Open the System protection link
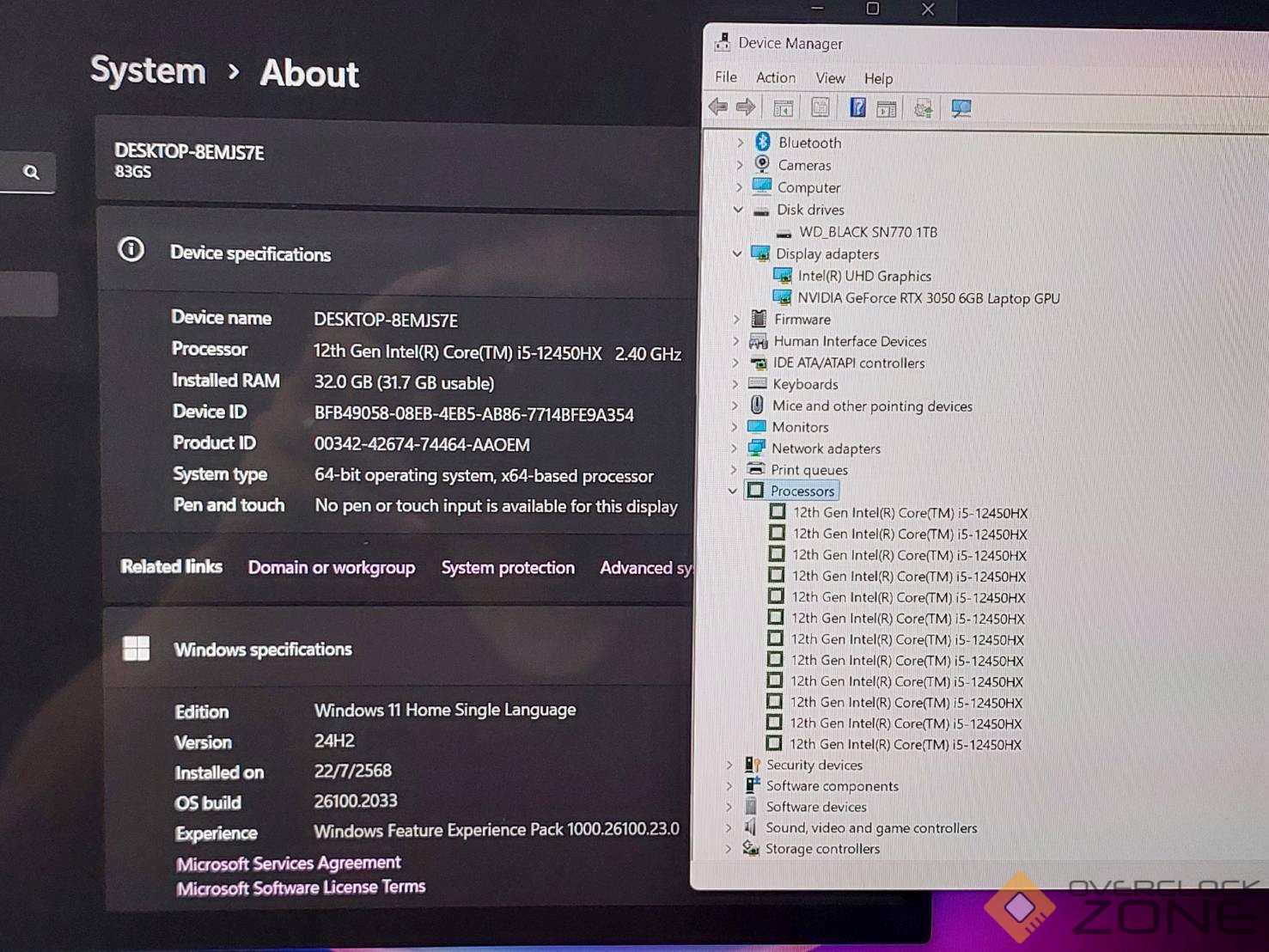1269x952 pixels. click(x=508, y=567)
